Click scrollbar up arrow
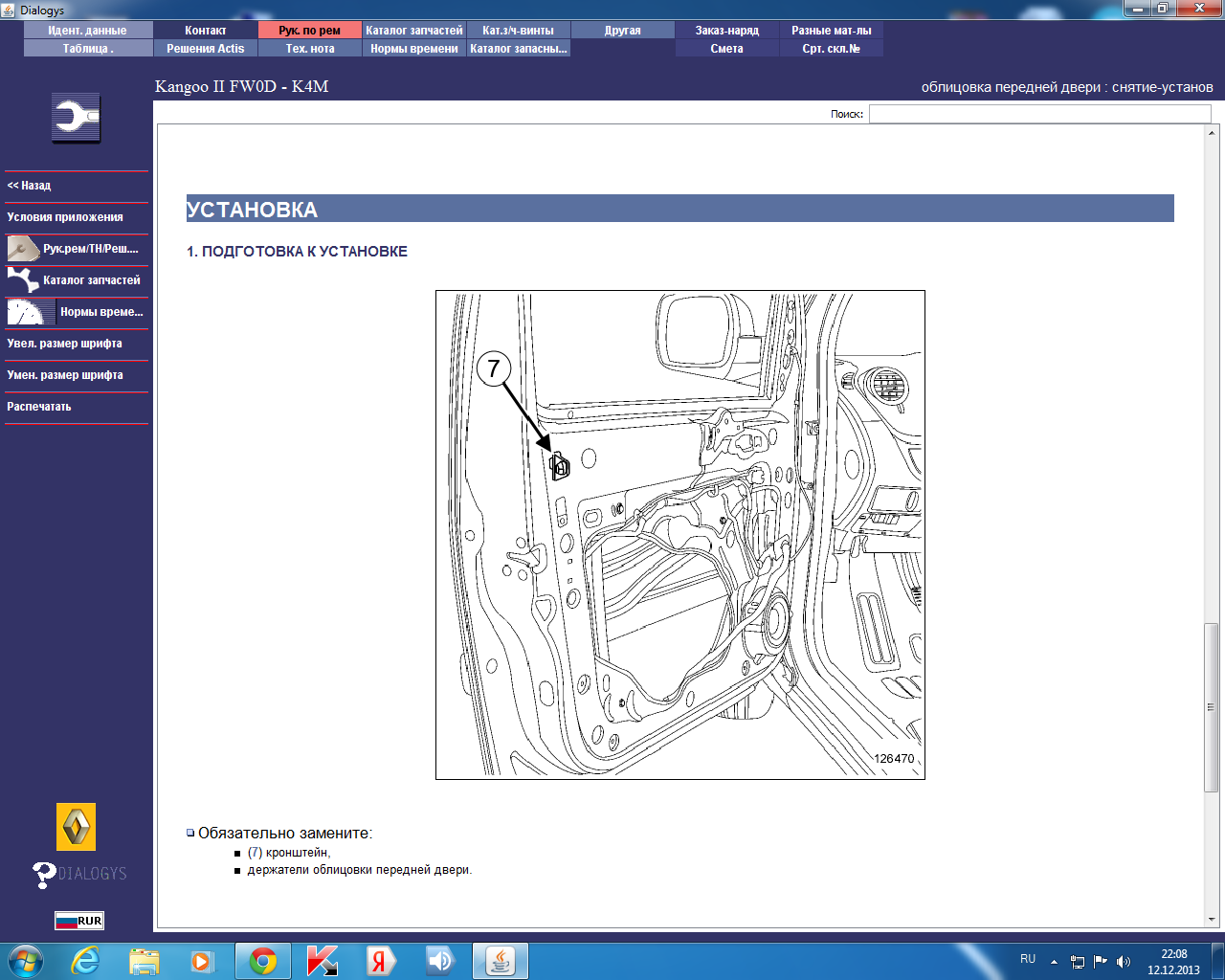1225x980 pixels. tap(1212, 133)
